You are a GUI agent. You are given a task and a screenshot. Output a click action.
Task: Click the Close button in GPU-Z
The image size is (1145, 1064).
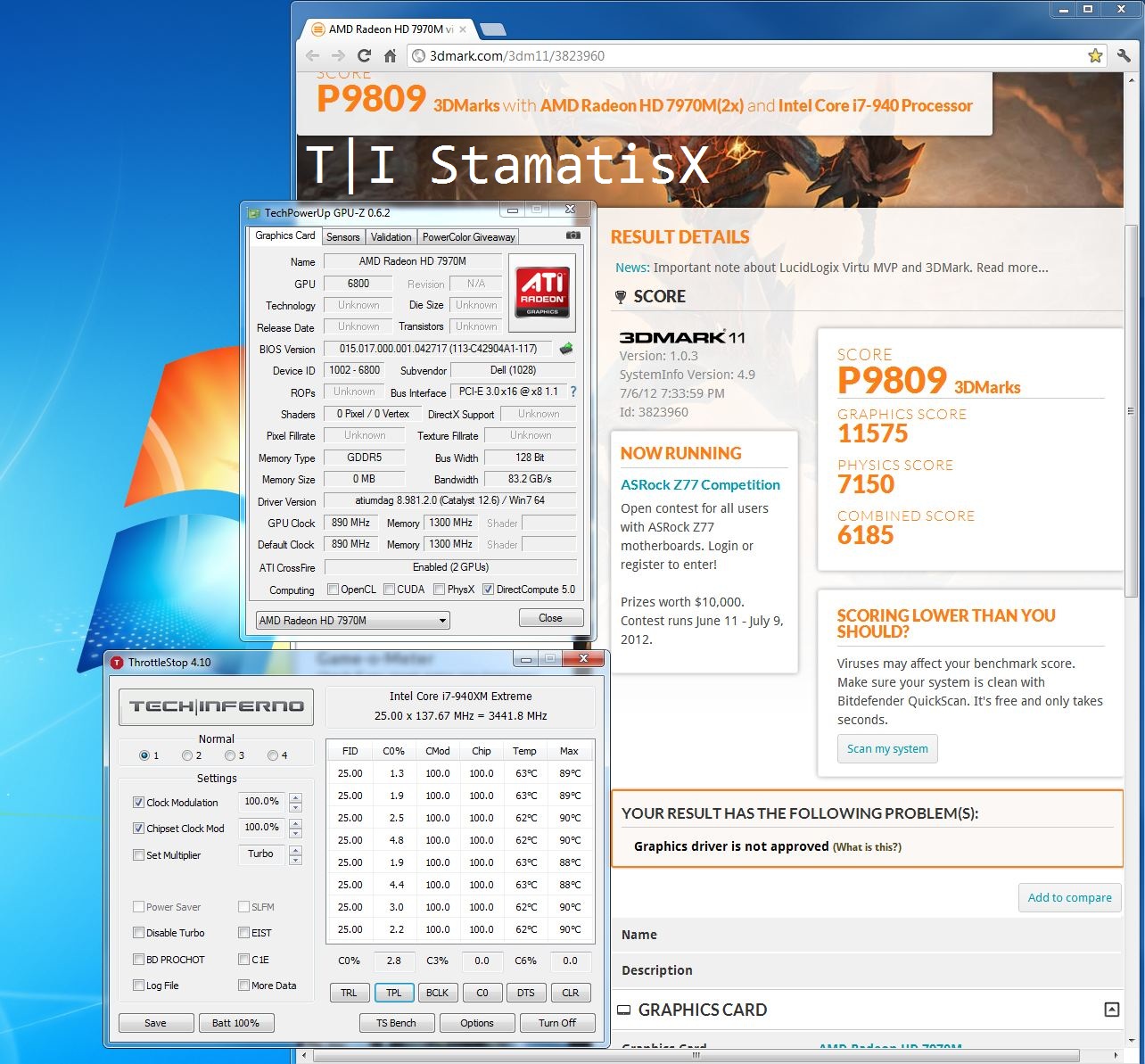point(550,618)
